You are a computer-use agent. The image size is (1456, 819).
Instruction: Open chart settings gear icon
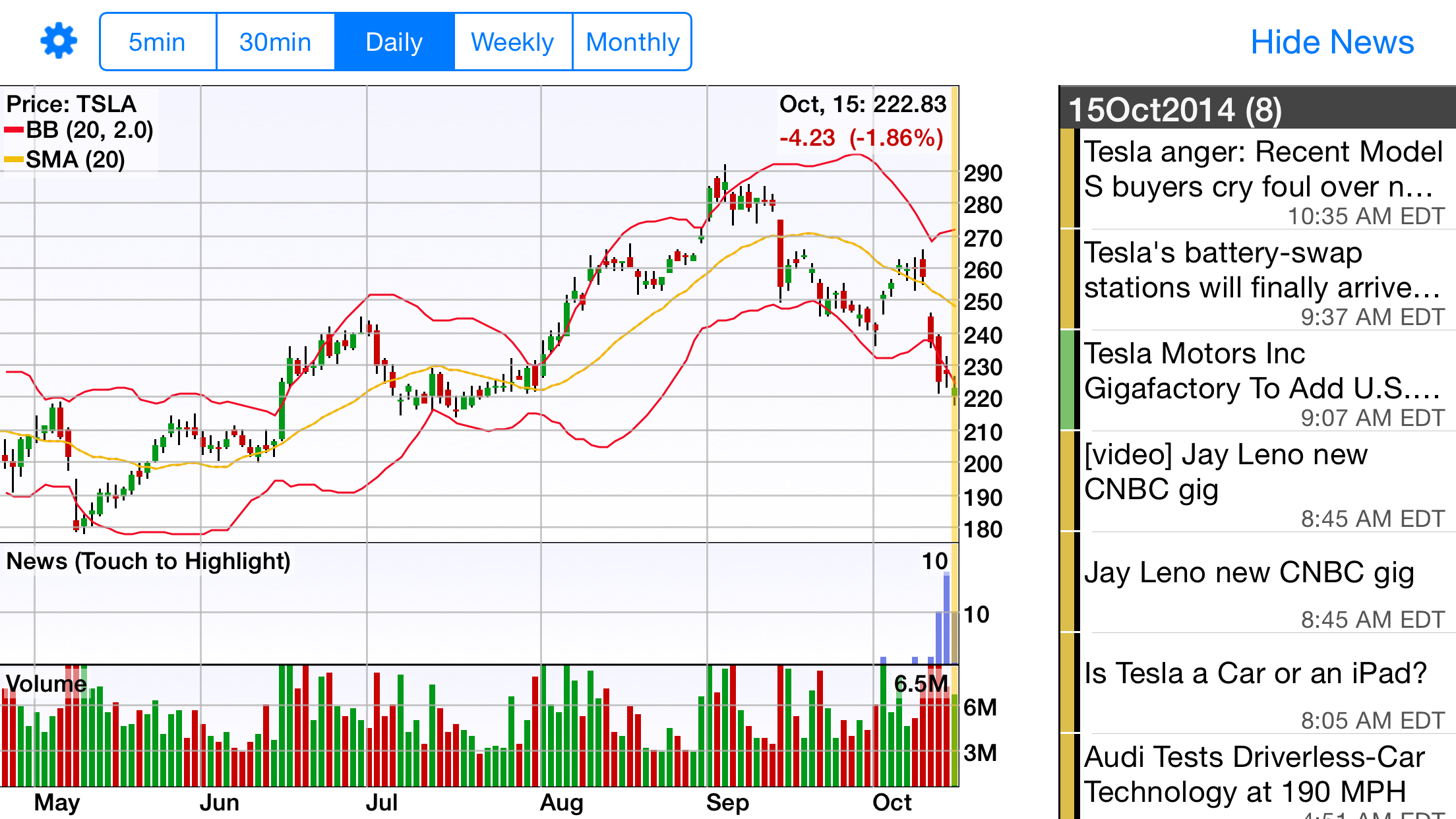(59, 42)
